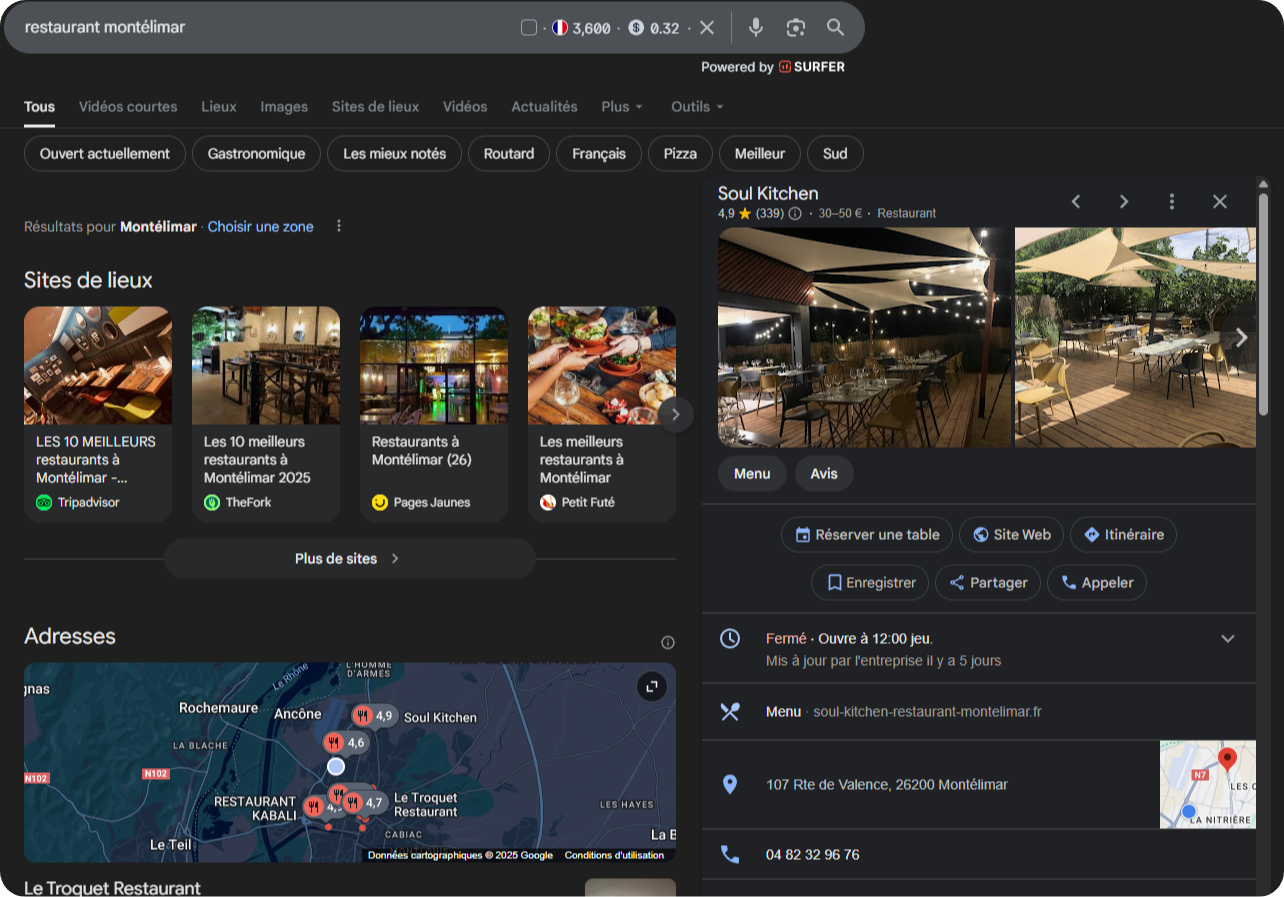Viewport: 1284px width, 897px height.
Task: Click the address 107 Rte de Valence
Action: point(887,785)
